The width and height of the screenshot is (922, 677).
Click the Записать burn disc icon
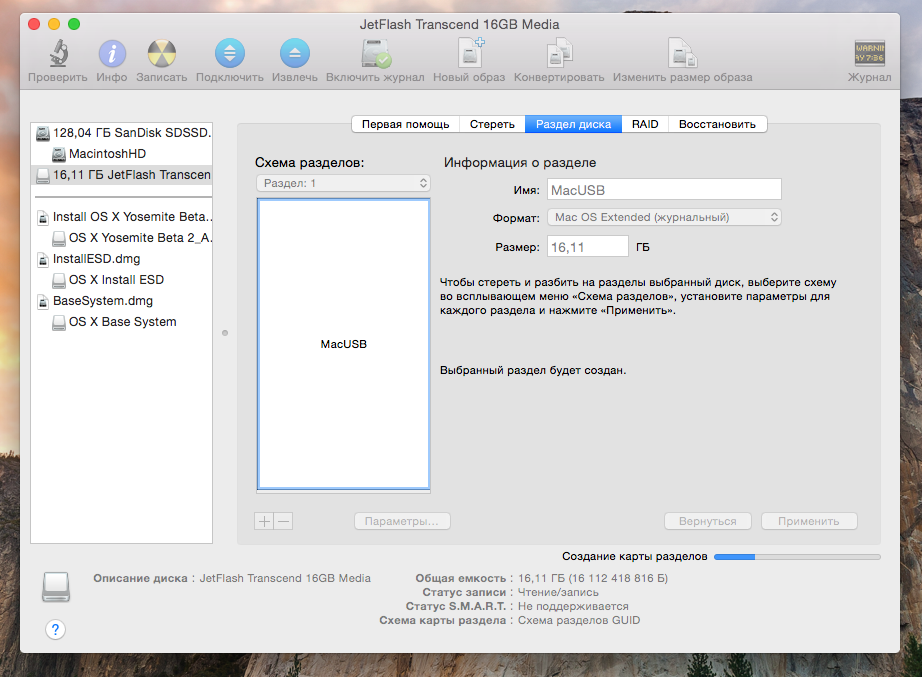click(x=162, y=54)
